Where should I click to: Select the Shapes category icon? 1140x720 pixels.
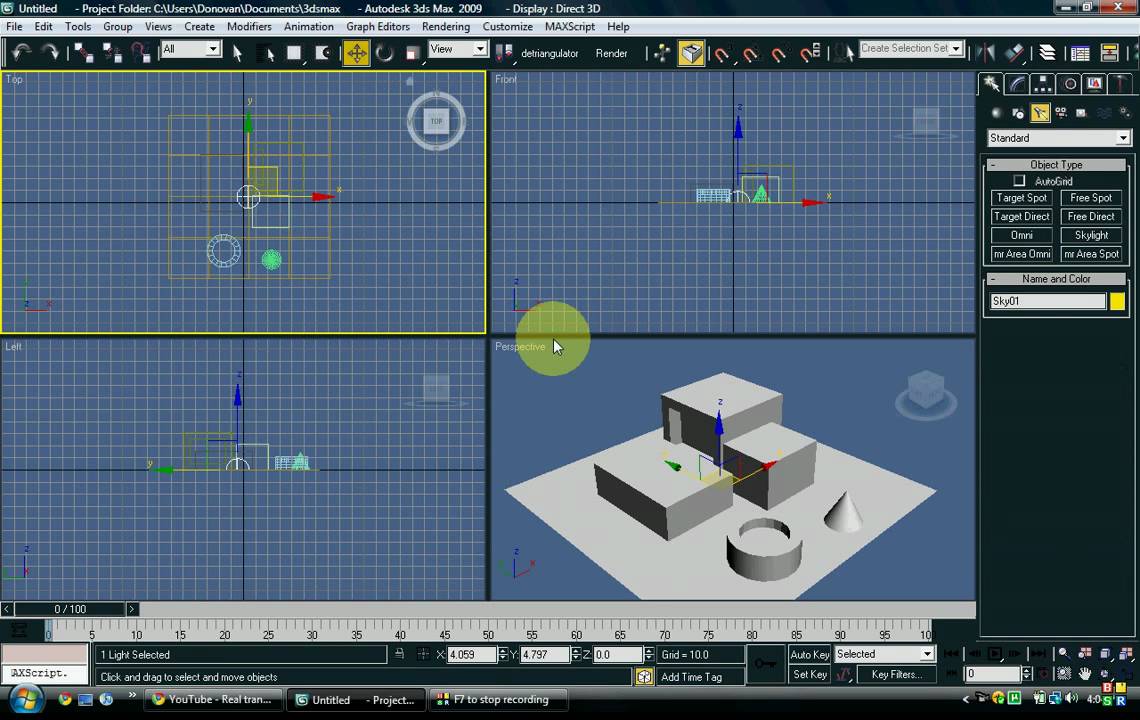pos(1018,113)
